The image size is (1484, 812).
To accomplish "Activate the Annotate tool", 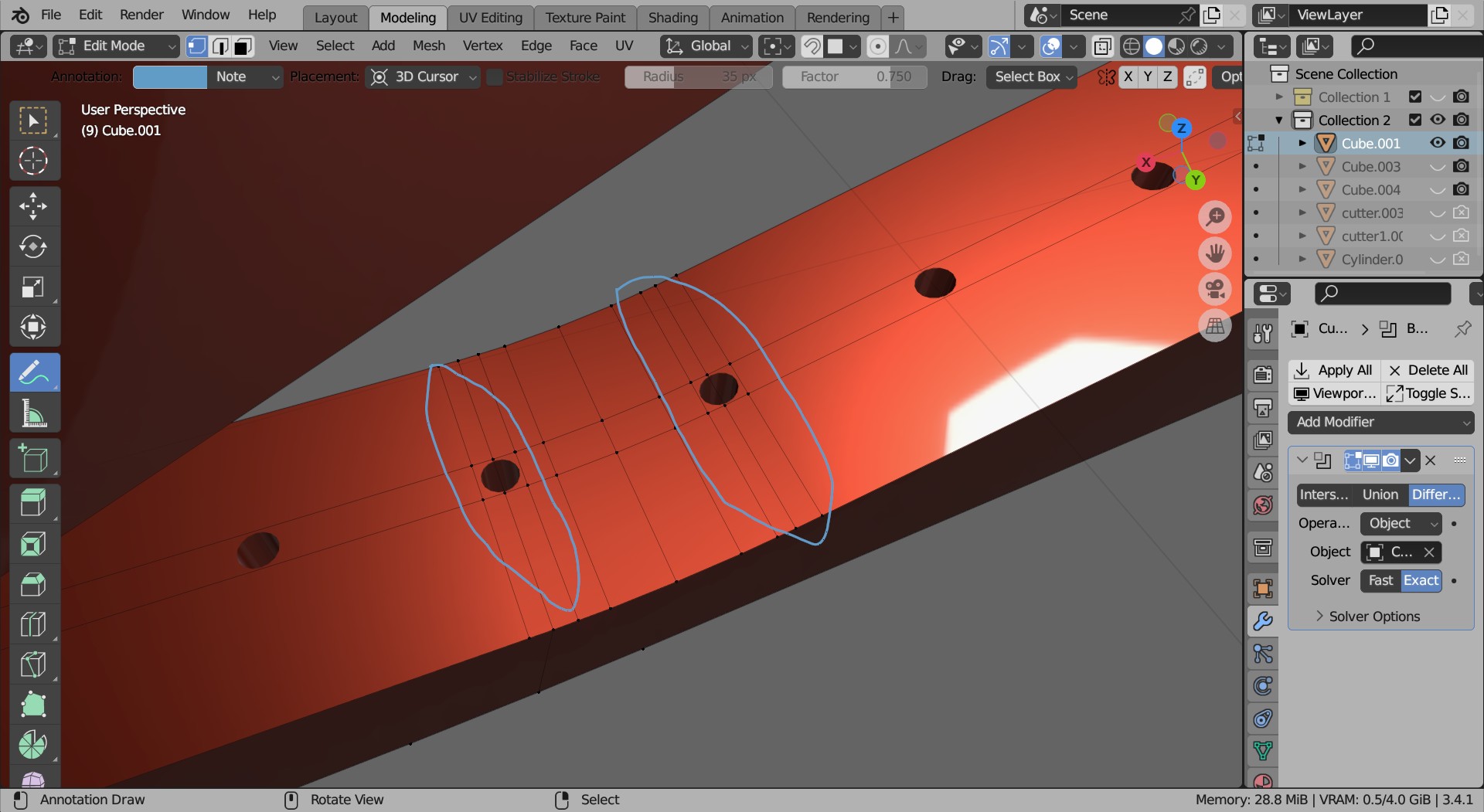I will 34,372.
